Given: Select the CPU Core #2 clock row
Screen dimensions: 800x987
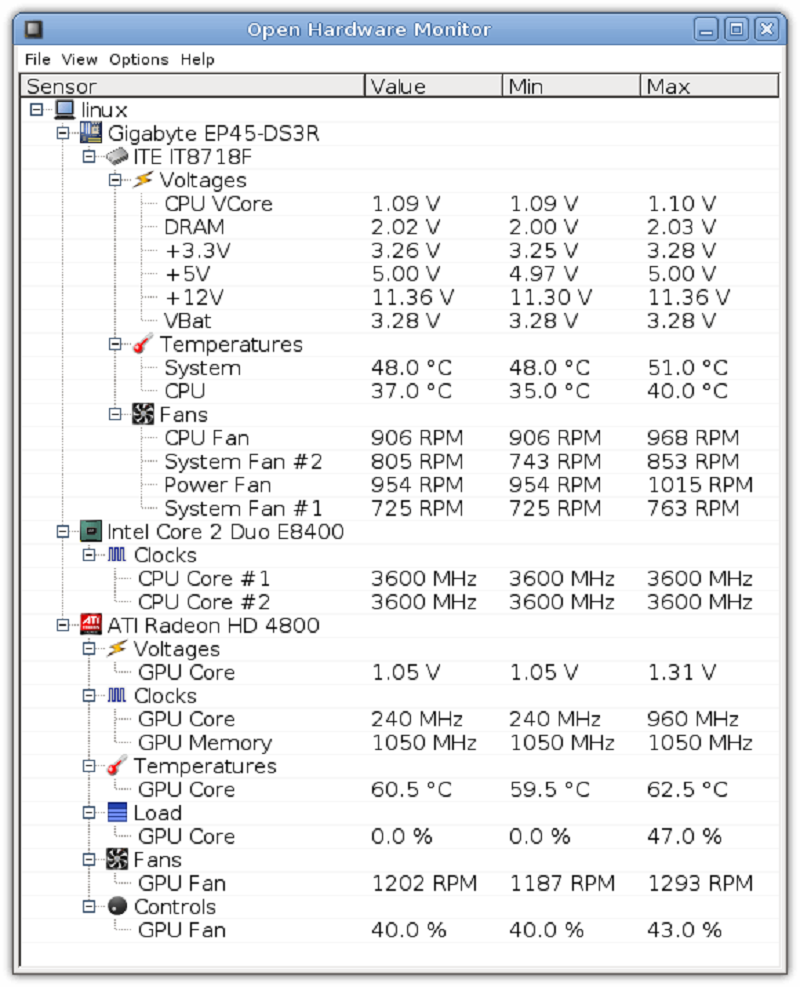Looking at the screenshot, I should [x=400, y=602].
